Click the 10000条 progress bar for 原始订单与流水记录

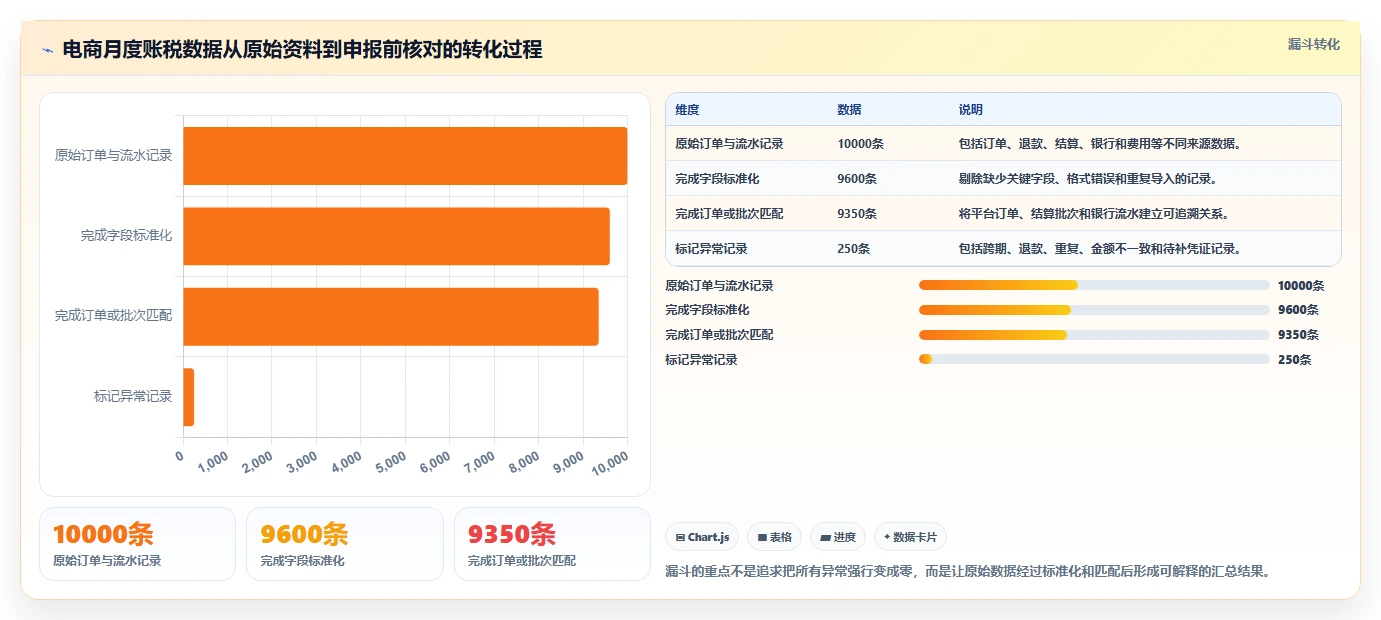(x=1094, y=285)
